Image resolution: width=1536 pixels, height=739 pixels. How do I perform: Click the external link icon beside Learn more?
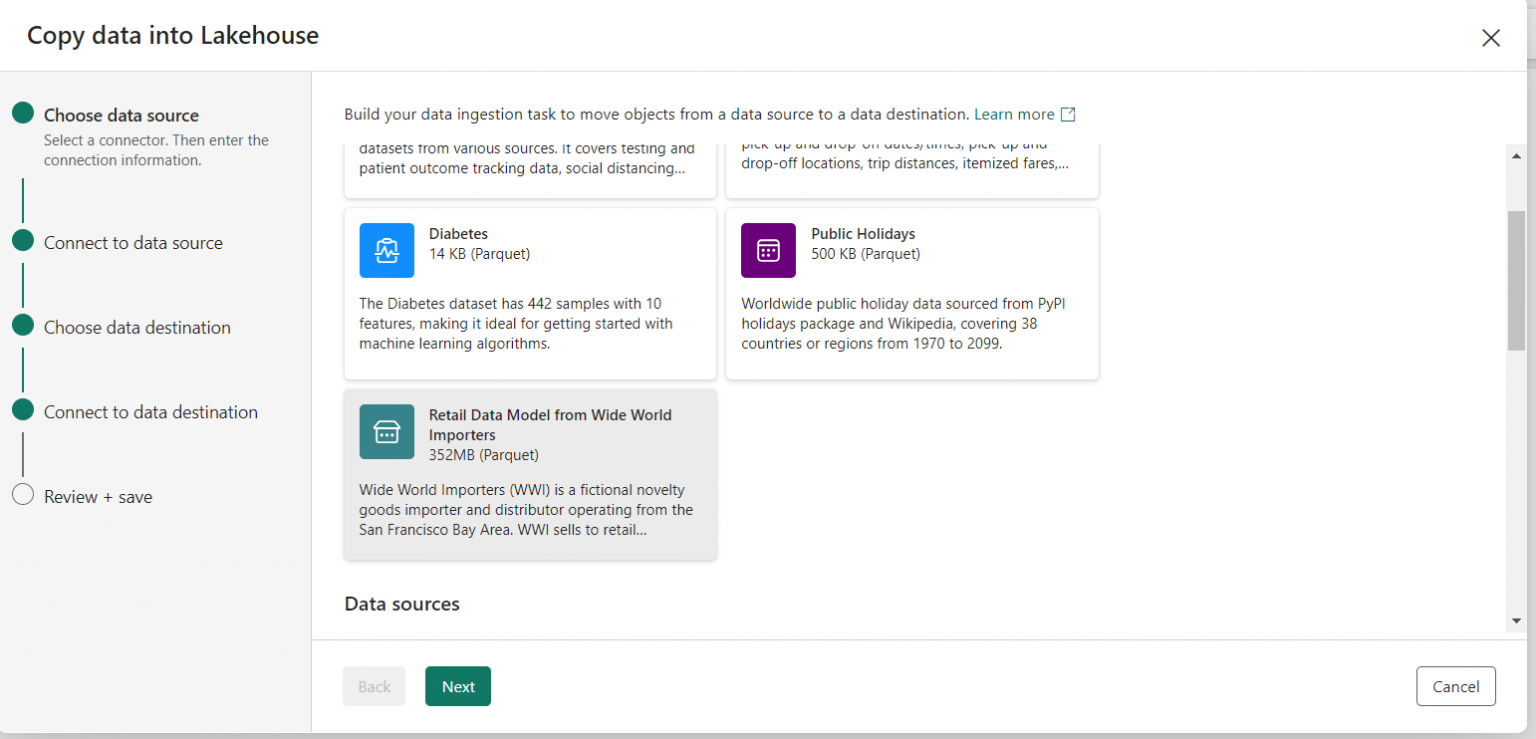1067,114
